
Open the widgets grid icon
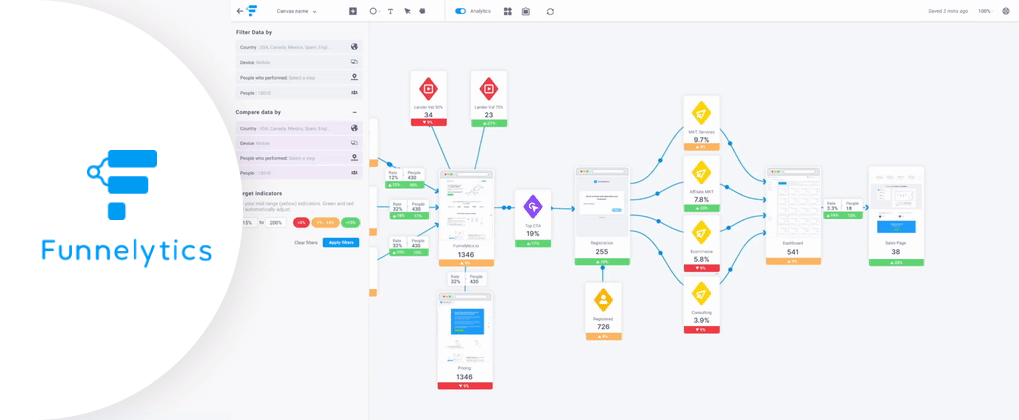tap(508, 11)
